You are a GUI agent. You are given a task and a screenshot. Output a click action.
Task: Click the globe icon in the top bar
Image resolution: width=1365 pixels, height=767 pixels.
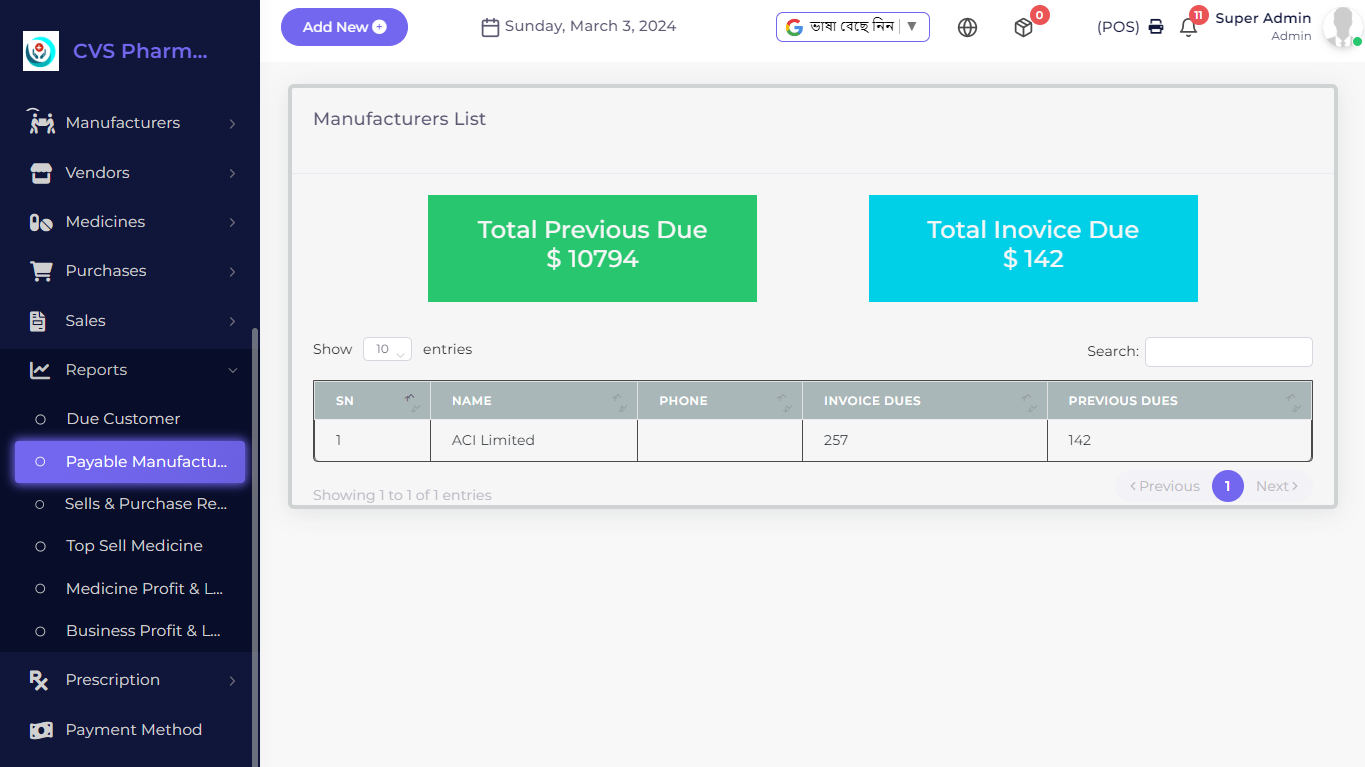(x=967, y=28)
